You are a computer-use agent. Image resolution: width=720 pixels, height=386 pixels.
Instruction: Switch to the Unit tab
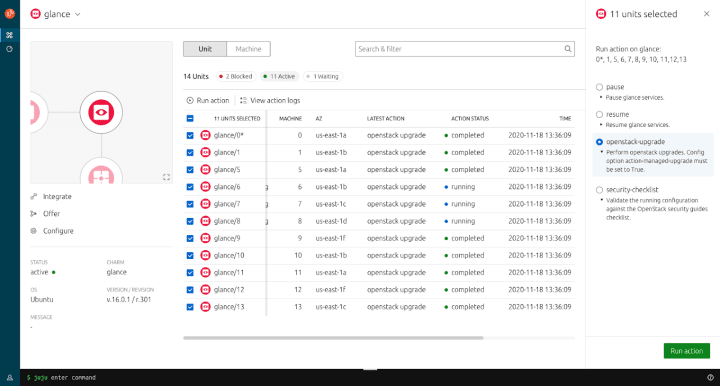click(205, 49)
